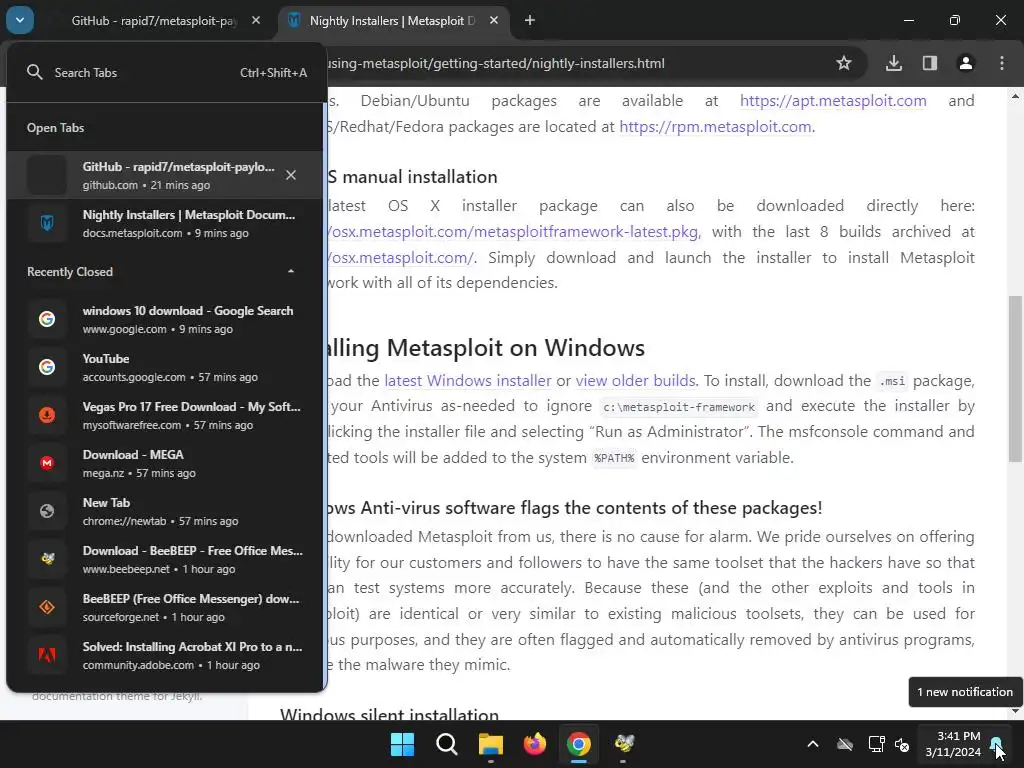
Task: Reopen Vegas Pro 17 Free Download tab
Action: (166, 415)
